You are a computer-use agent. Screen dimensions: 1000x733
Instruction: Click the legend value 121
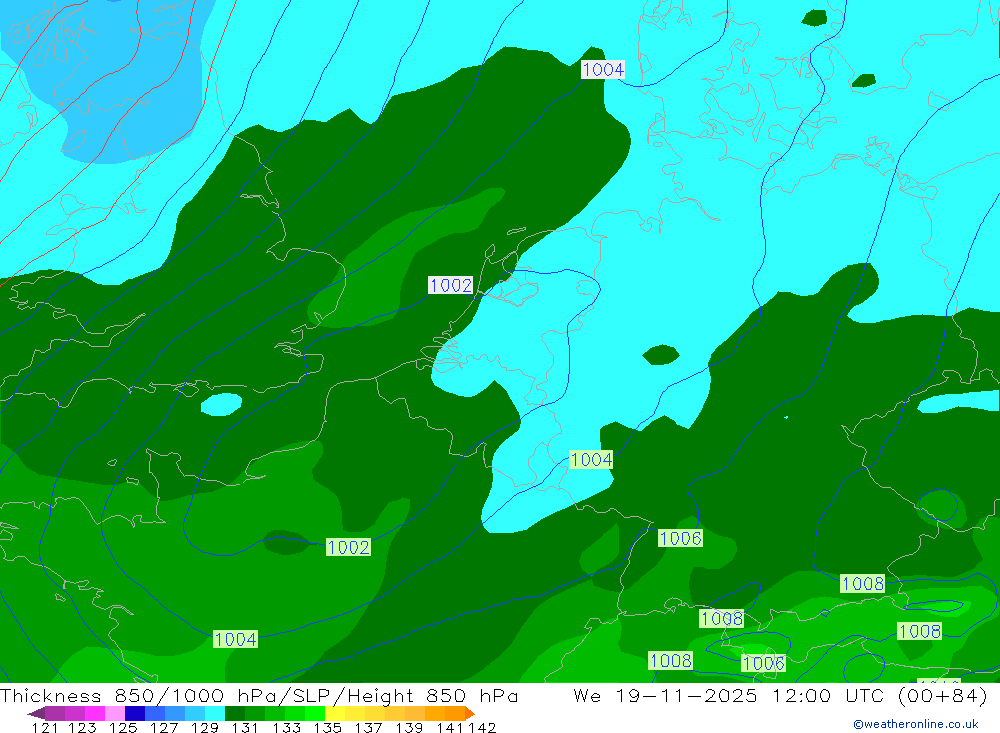[x=45, y=727]
